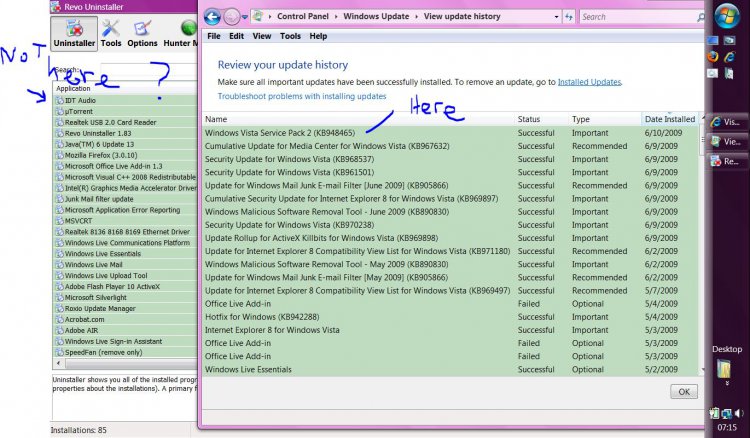Open the View menu
Image resolution: width=750 pixels, height=438 pixels.
[262, 36]
